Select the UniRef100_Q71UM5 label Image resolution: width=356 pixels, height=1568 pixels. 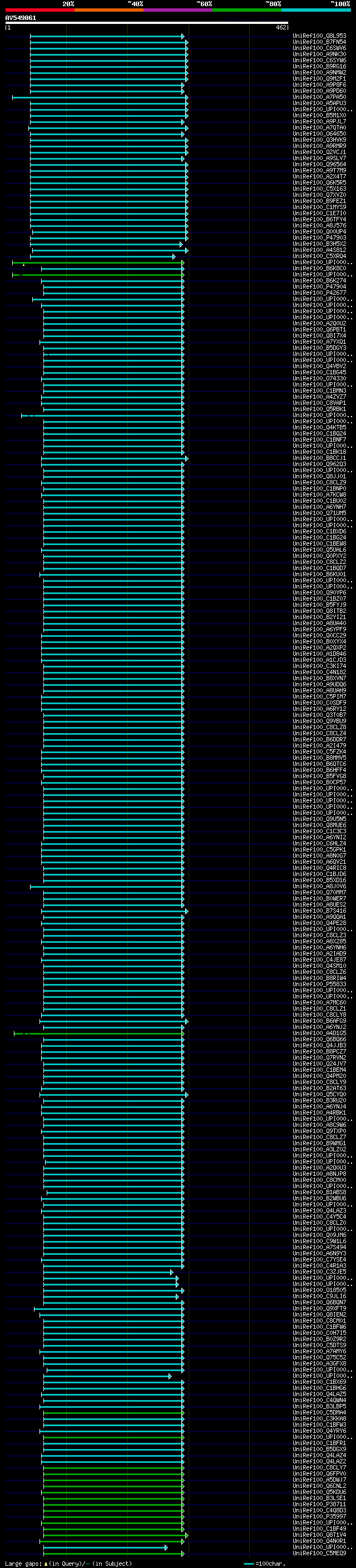click(319, 512)
